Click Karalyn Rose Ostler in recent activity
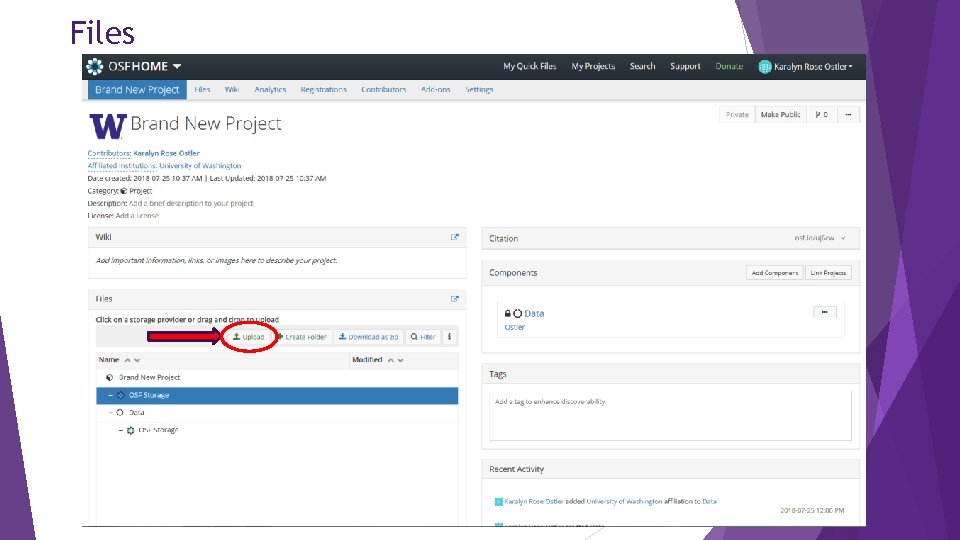The width and height of the screenshot is (960, 540). pyautogui.click(x=533, y=501)
